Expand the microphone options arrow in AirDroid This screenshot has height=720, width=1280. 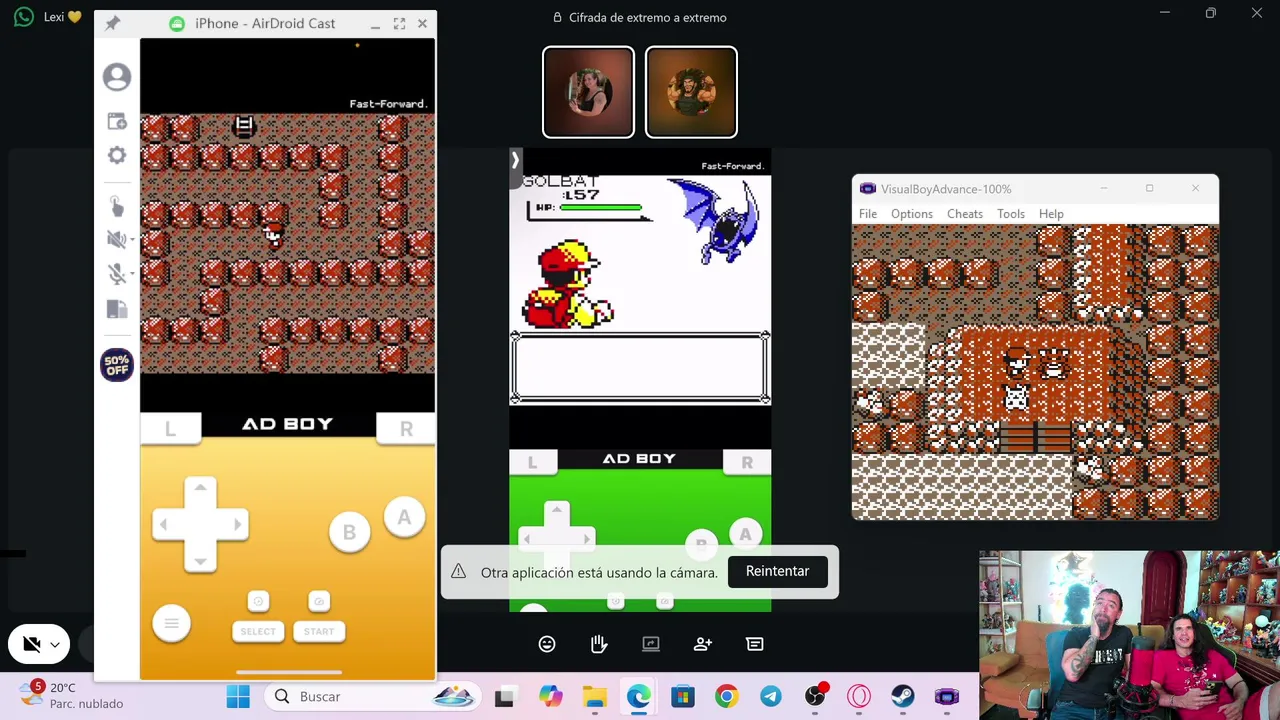pyautogui.click(x=131, y=274)
